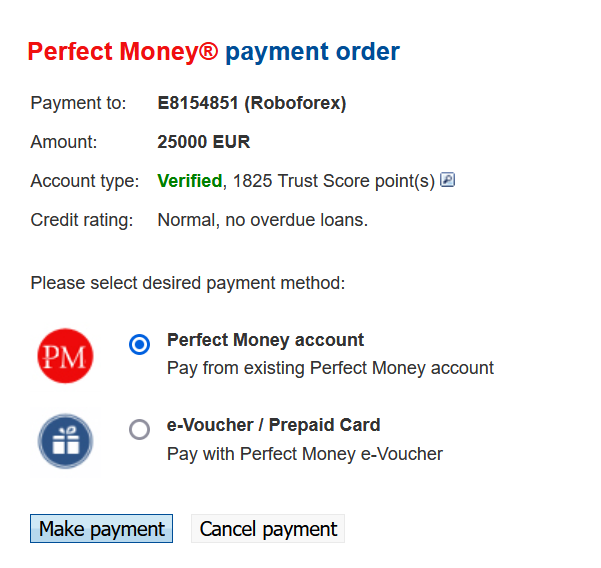
Task: Click the Credit rating label
Action: [82, 220]
